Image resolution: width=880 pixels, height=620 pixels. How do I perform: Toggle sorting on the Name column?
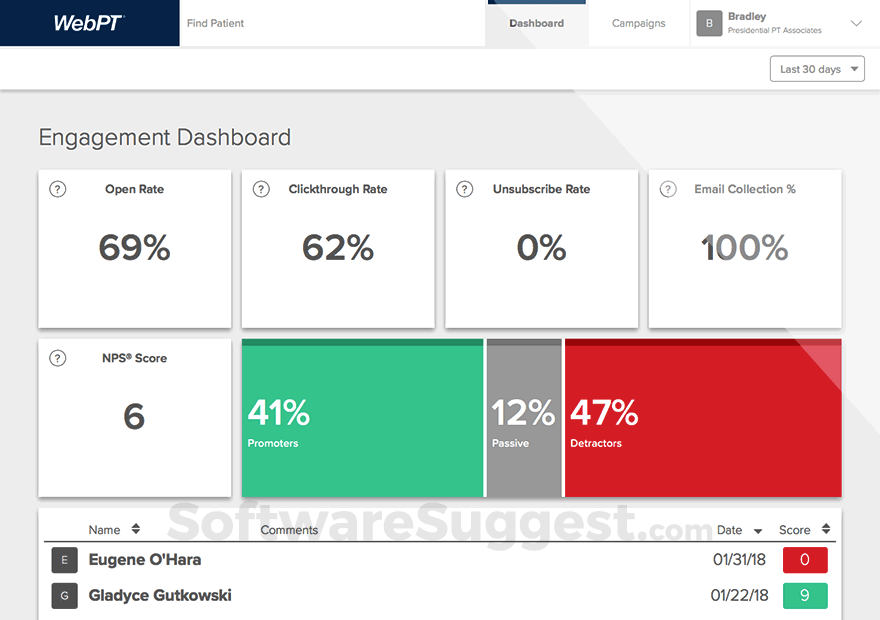tap(116, 529)
